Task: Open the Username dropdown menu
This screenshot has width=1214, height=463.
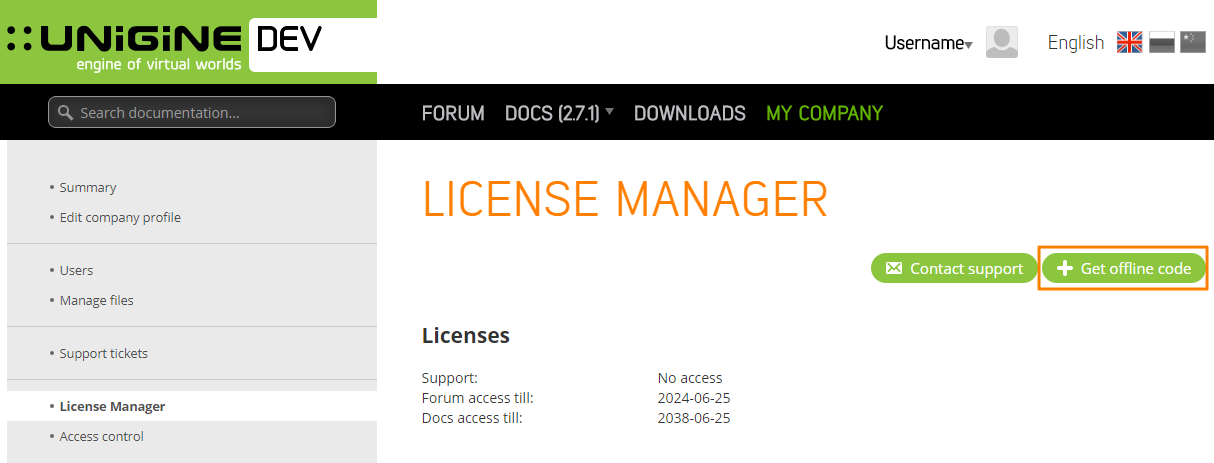Action: click(928, 43)
